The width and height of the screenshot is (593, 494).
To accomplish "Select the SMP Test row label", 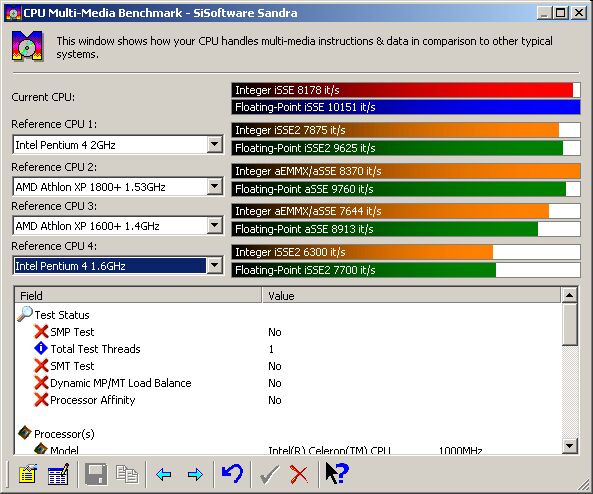I will 72,332.
